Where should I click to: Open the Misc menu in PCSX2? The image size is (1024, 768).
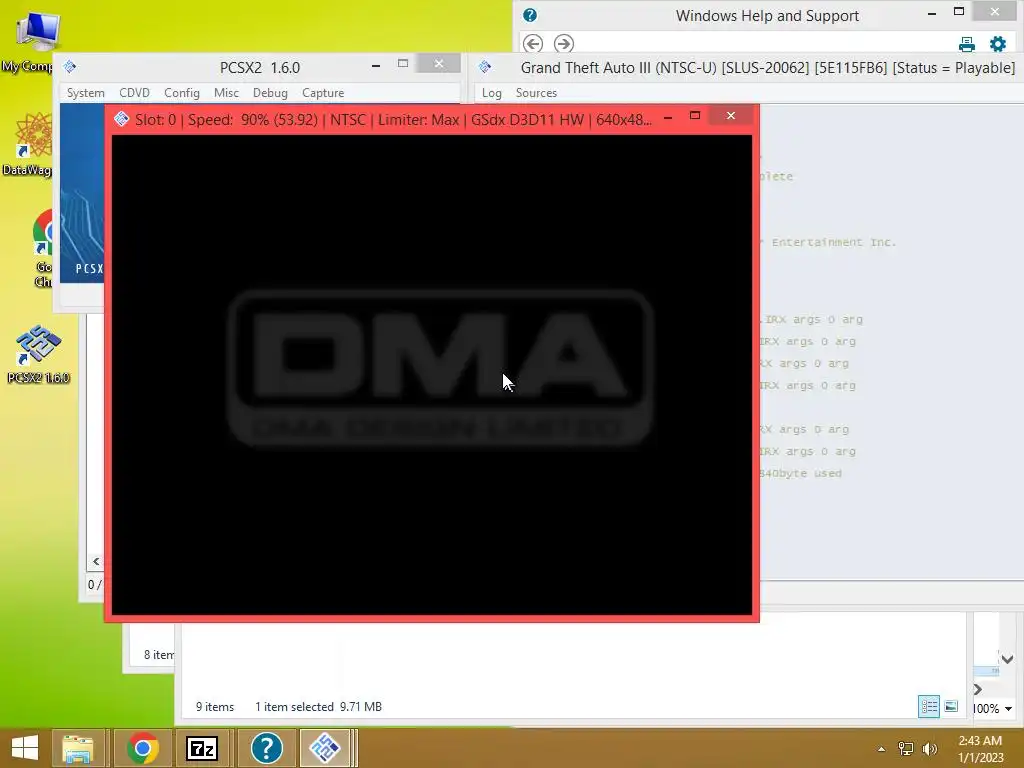pos(226,93)
